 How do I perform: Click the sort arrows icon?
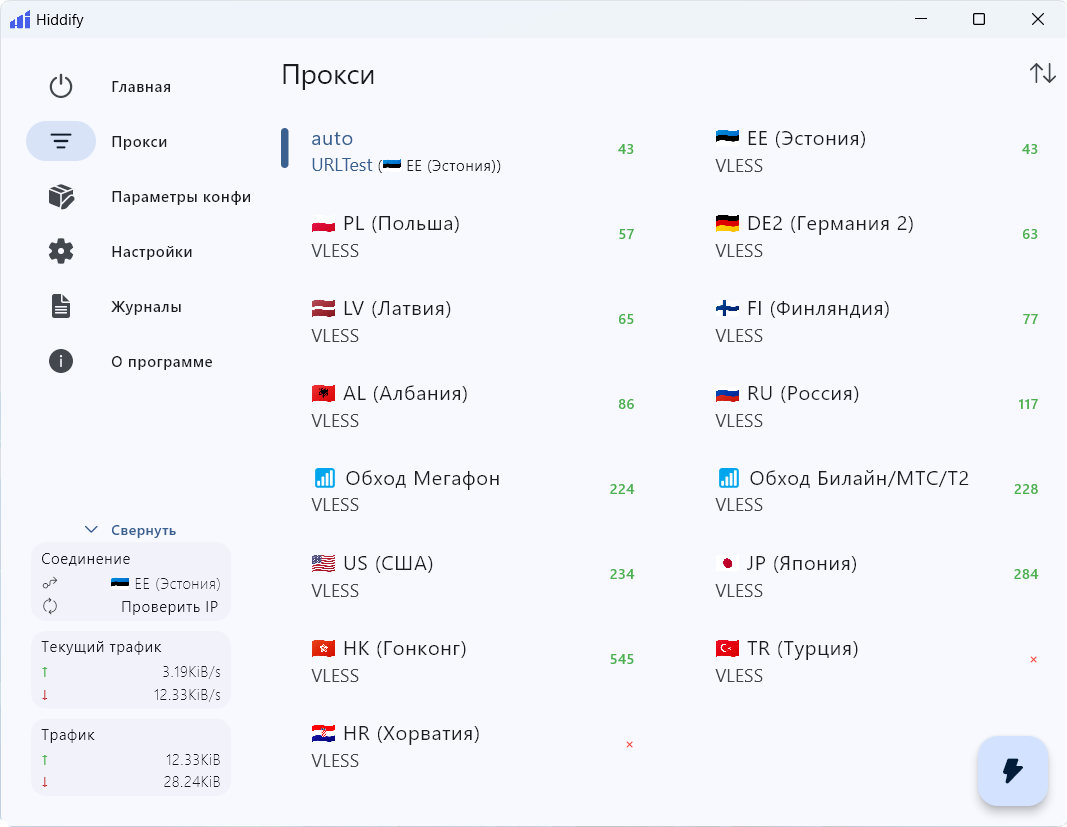click(x=1042, y=74)
